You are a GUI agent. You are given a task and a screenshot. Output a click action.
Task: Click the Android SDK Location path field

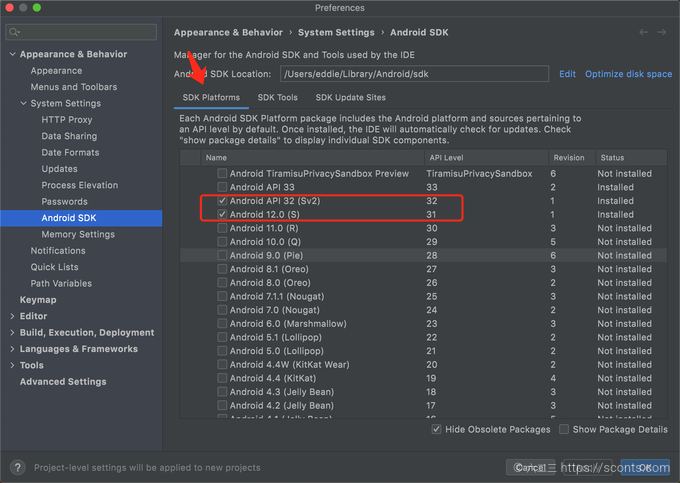pyautogui.click(x=414, y=74)
